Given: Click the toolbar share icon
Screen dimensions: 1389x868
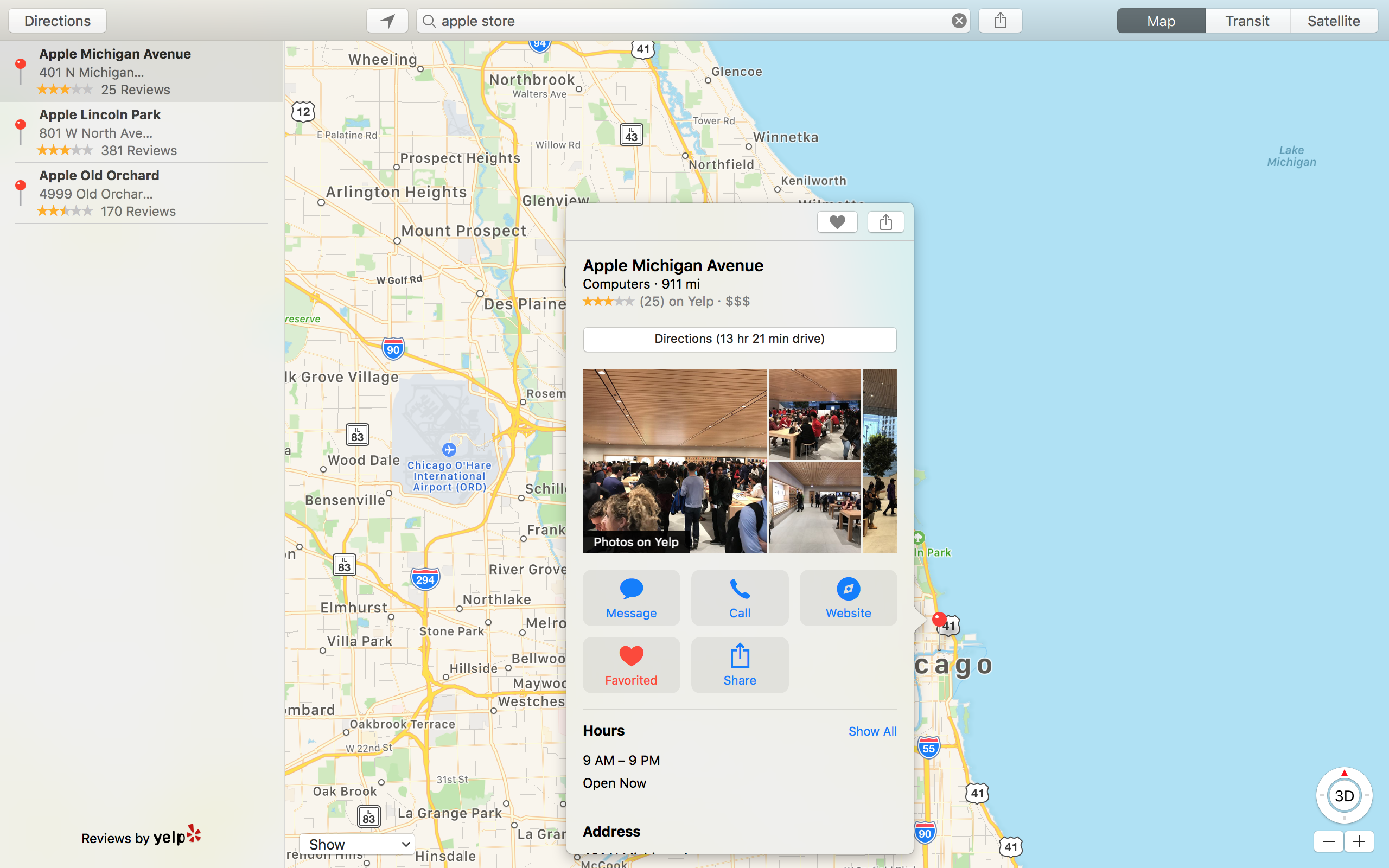Looking at the screenshot, I should [x=1000, y=21].
